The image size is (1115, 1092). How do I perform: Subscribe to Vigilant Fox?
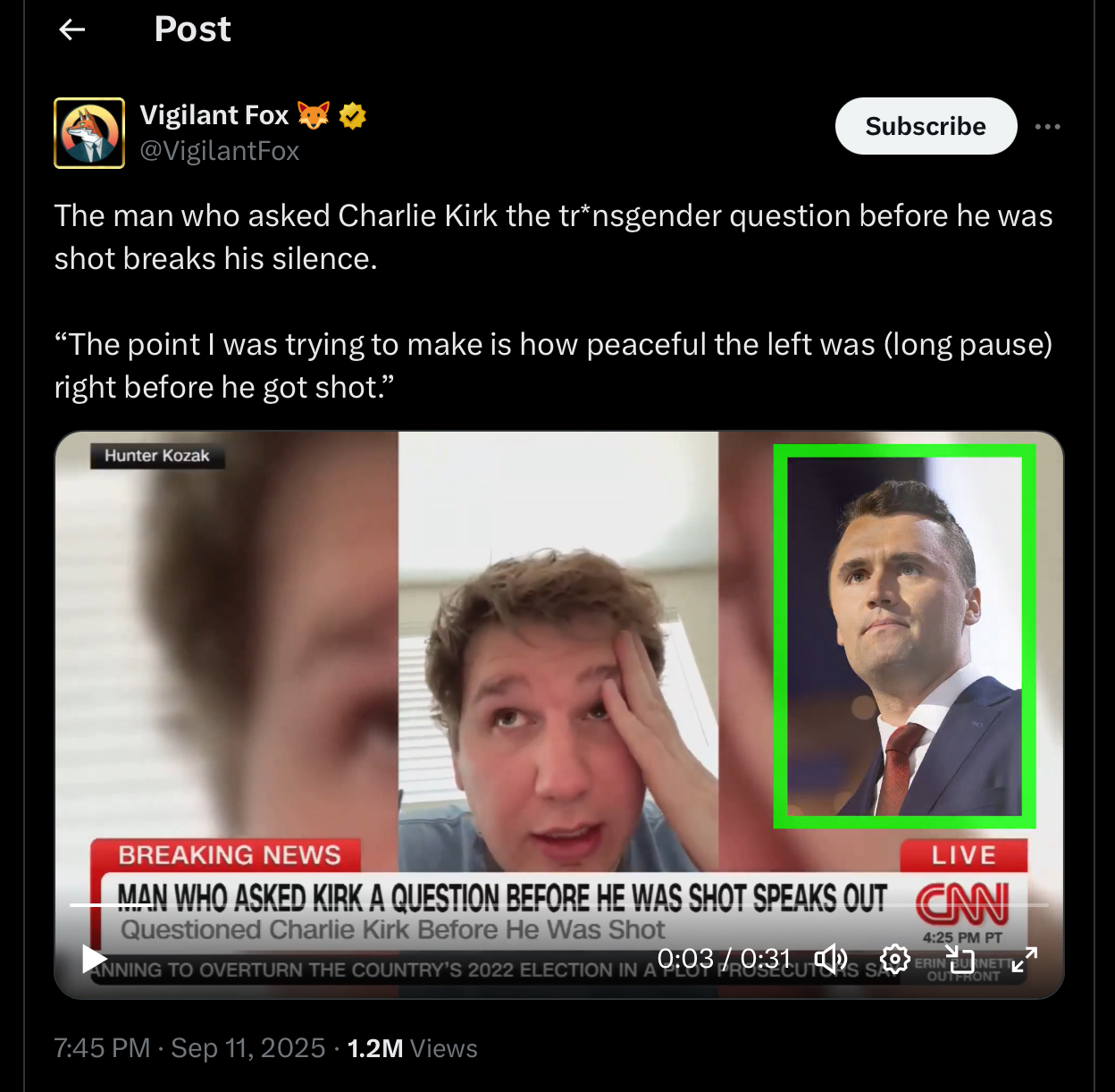click(x=926, y=126)
